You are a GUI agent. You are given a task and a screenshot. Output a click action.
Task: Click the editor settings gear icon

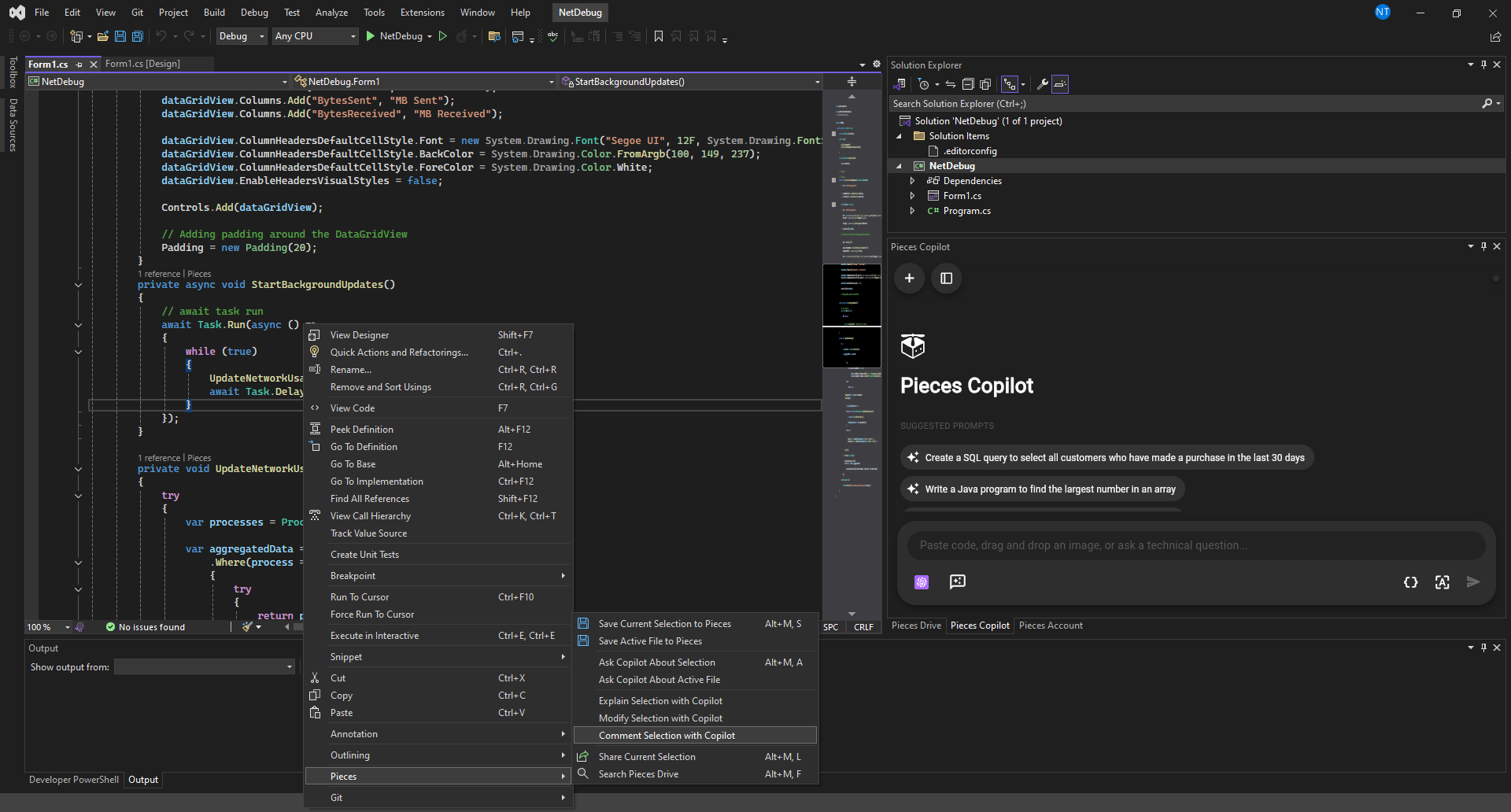[x=877, y=65]
